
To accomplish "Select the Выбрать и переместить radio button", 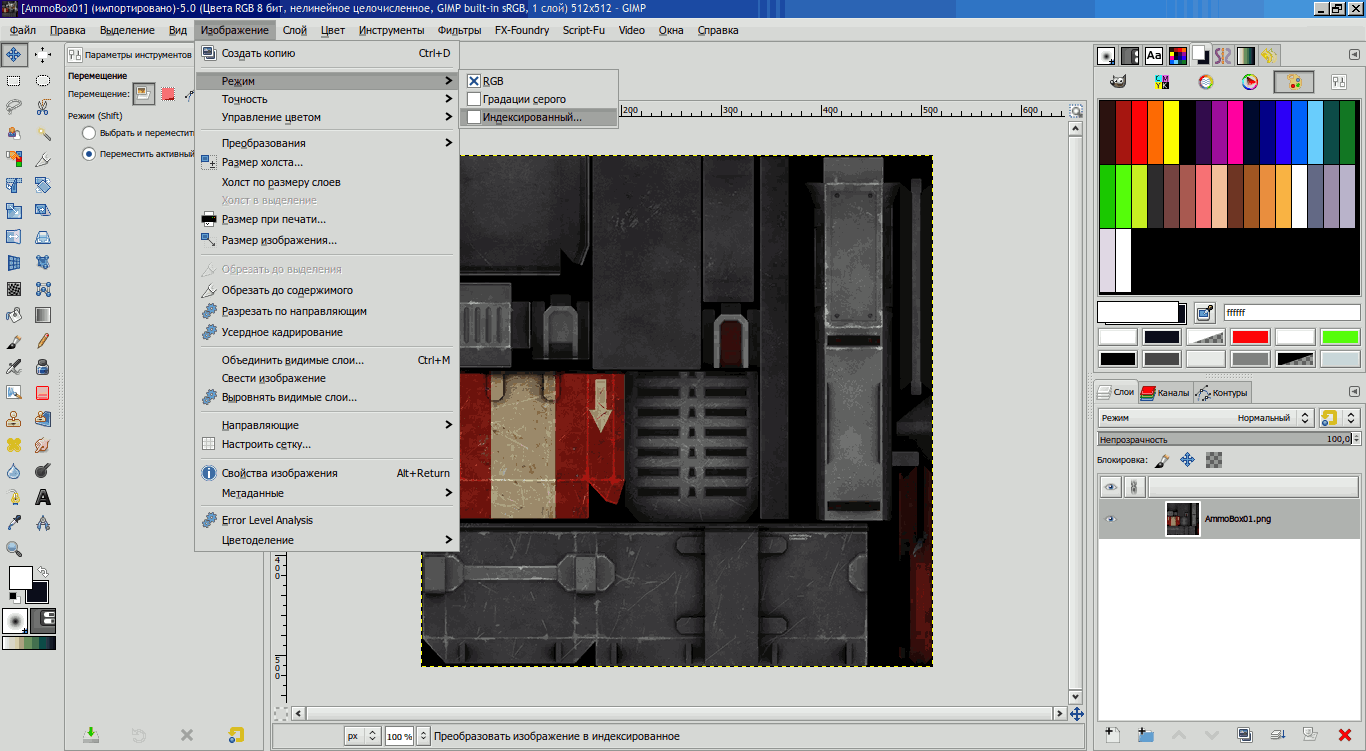I will click(x=89, y=132).
